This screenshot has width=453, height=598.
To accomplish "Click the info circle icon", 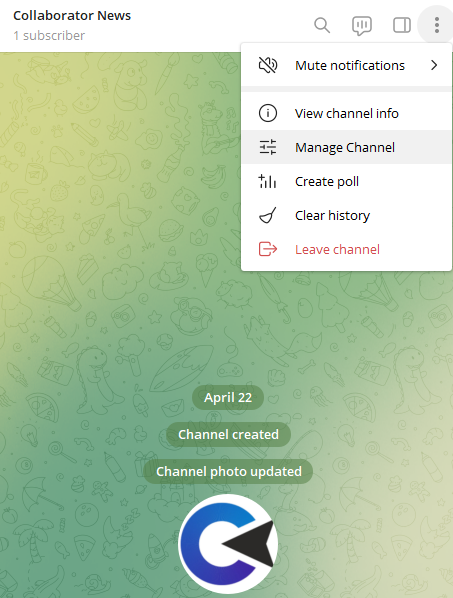I will (x=268, y=113).
